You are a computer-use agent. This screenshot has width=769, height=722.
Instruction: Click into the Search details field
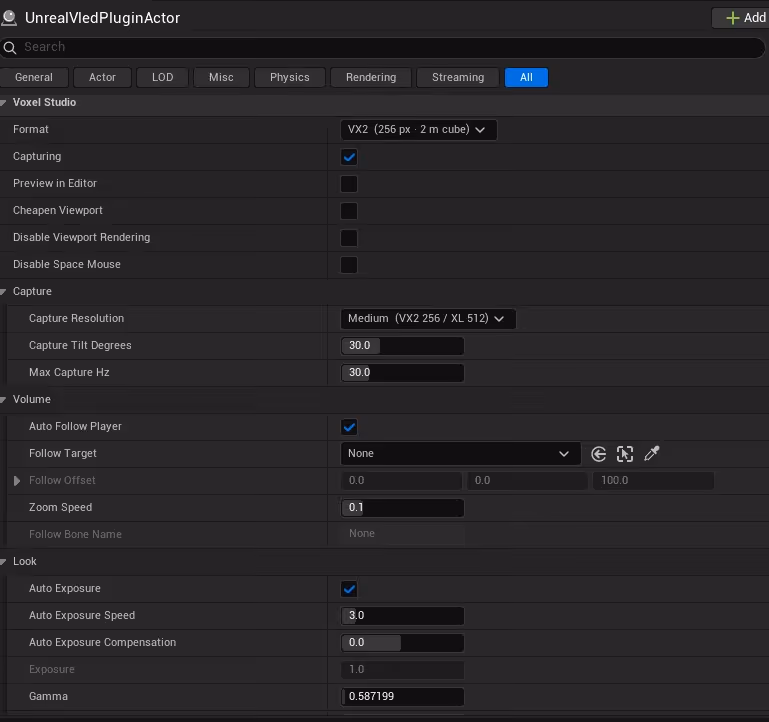pos(383,48)
